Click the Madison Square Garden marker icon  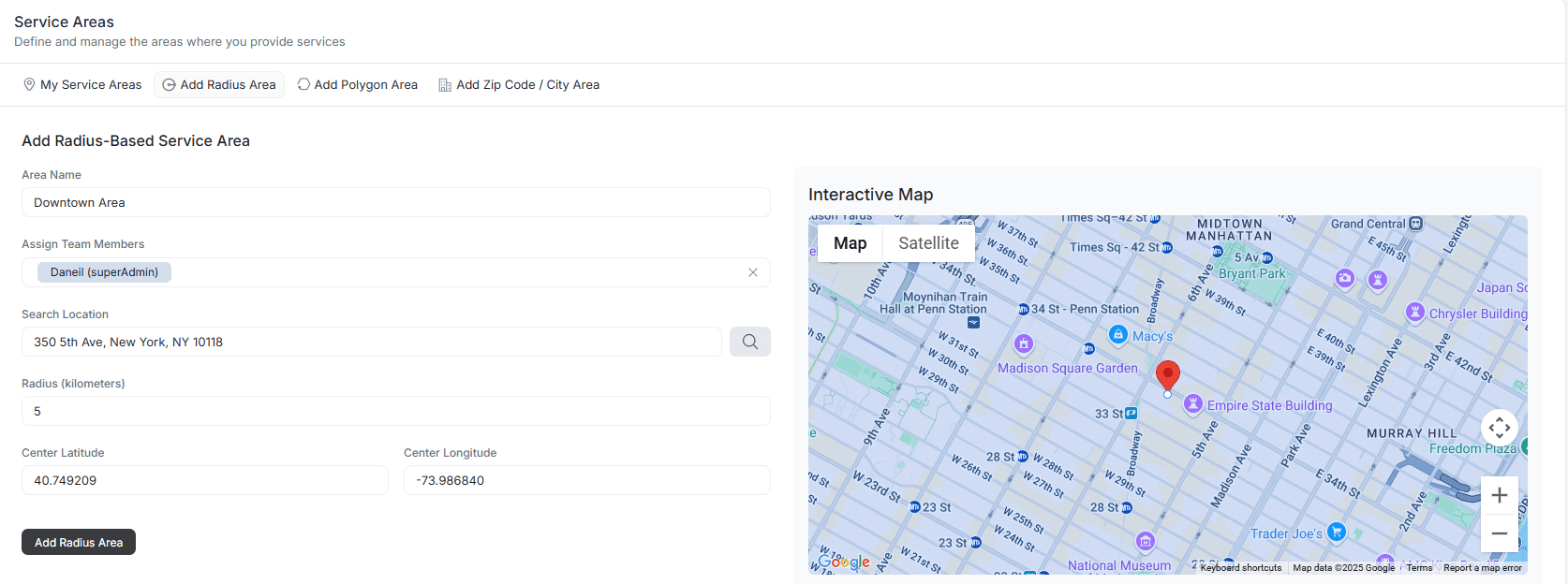tap(1024, 344)
